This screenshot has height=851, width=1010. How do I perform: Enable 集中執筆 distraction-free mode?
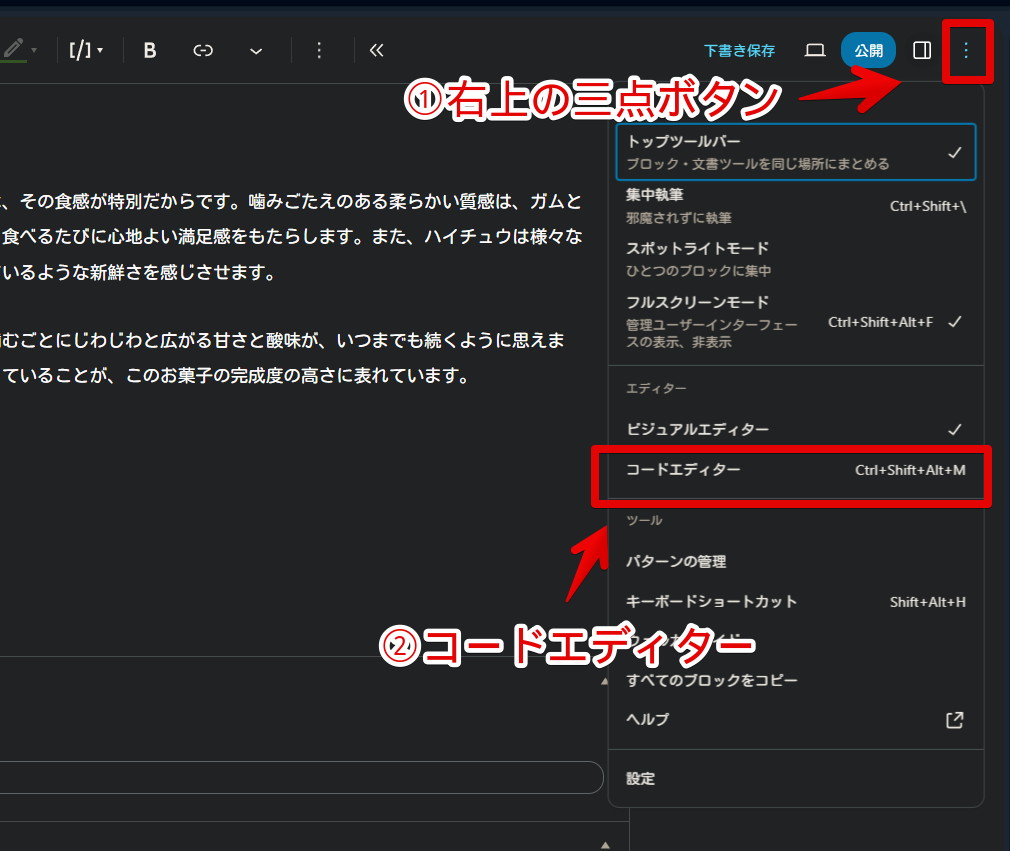796,206
